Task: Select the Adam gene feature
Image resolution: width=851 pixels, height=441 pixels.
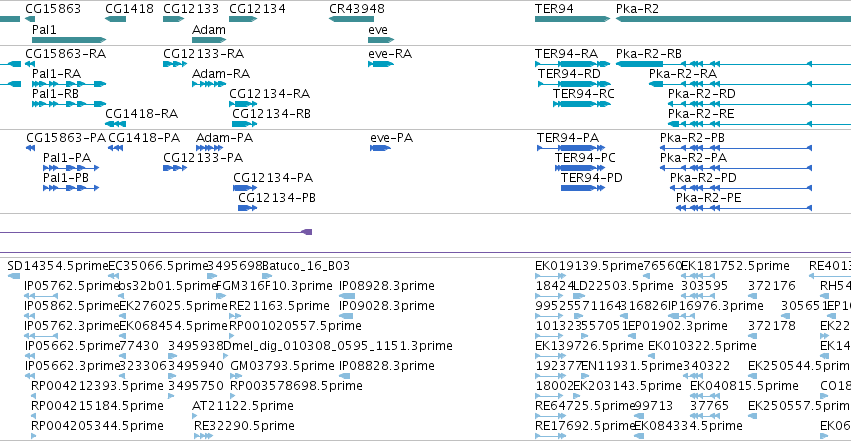Action: (x=209, y=40)
